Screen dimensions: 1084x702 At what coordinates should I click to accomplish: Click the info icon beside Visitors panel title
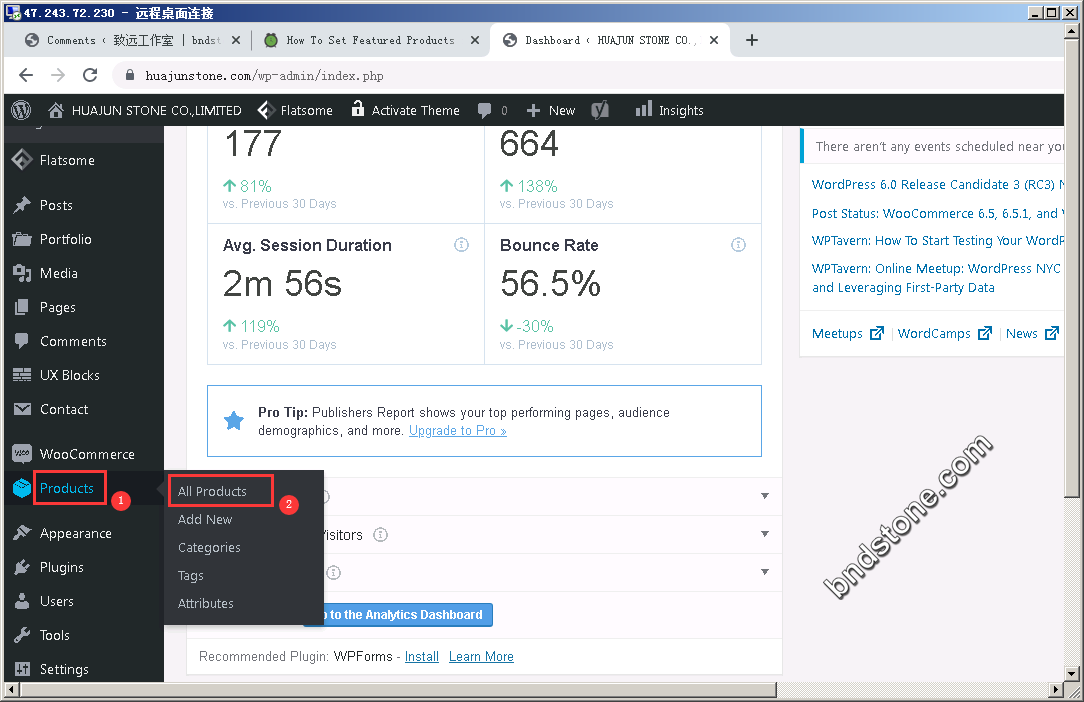click(380, 535)
